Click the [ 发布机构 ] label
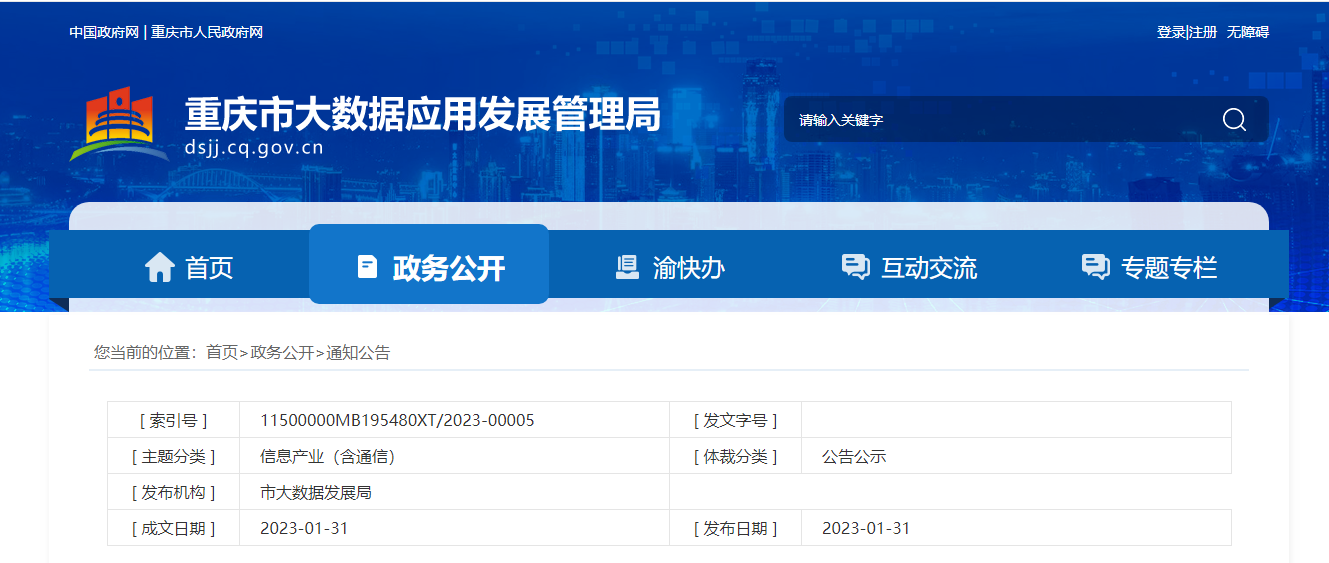The width and height of the screenshot is (1329, 563). coord(173,492)
